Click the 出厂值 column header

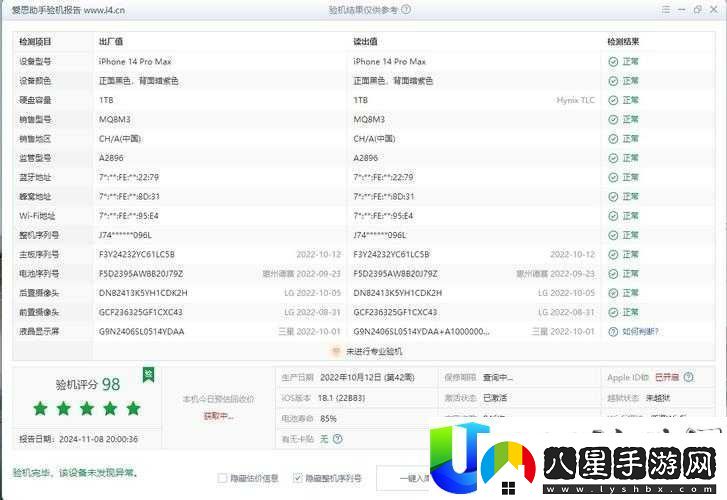(x=111, y=42)
